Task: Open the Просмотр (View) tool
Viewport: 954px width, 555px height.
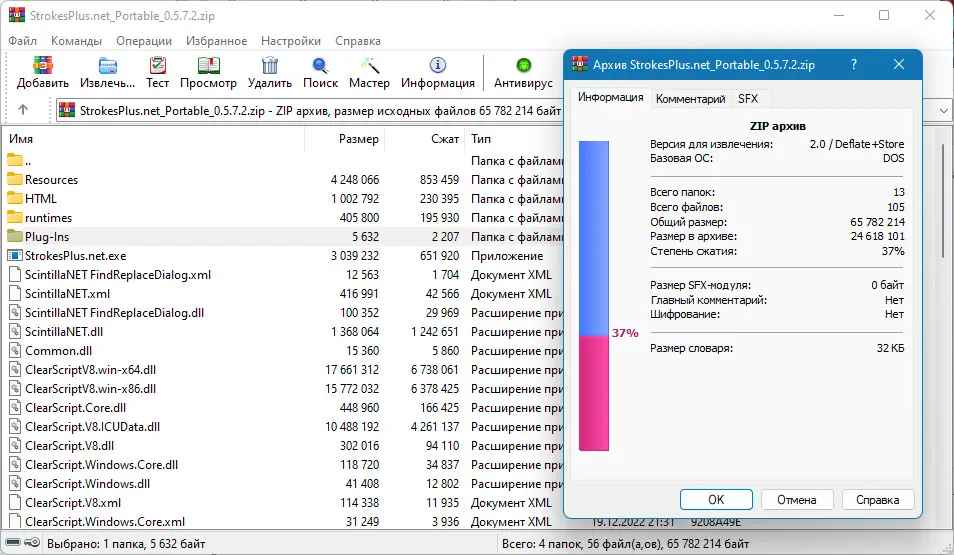Action: pyautogui.click(x=208, y=65)
